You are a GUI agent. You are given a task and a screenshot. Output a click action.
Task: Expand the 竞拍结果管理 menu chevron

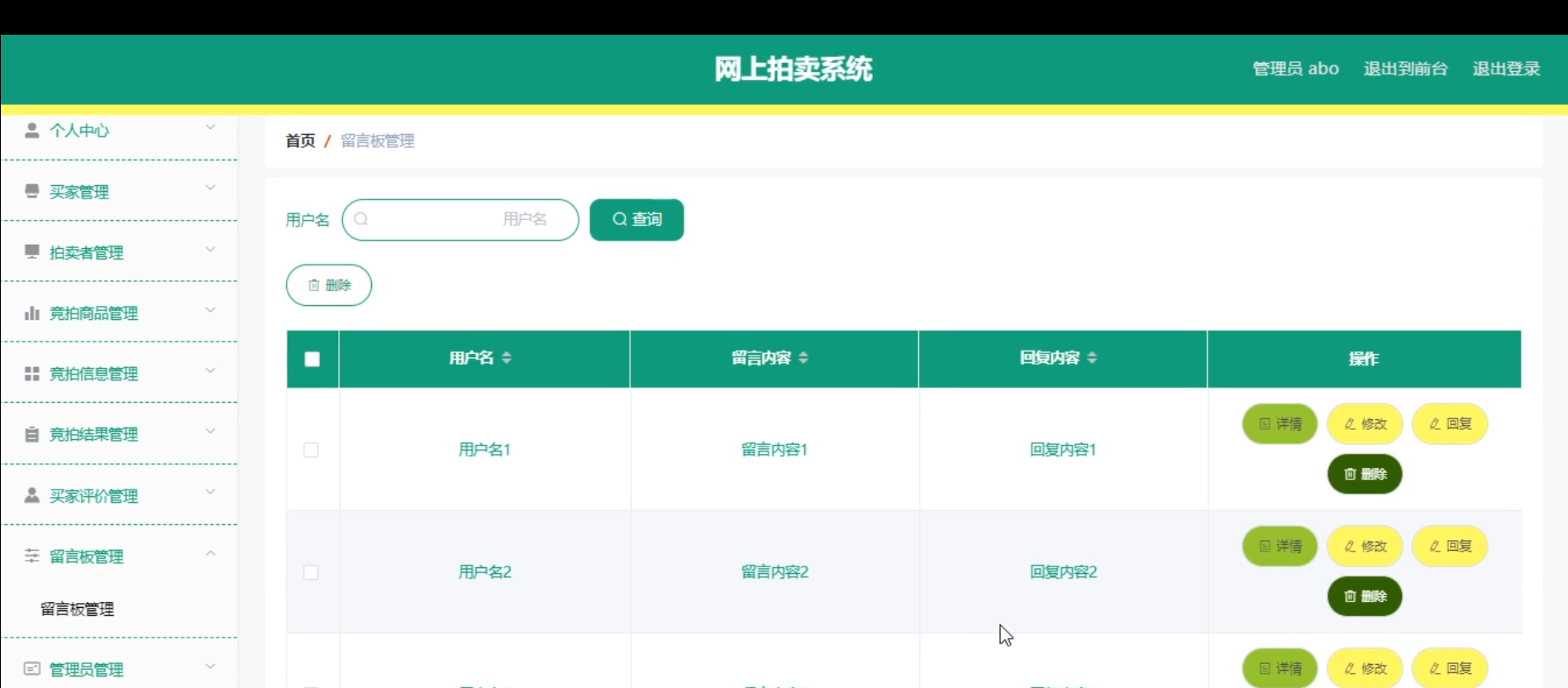210,432
